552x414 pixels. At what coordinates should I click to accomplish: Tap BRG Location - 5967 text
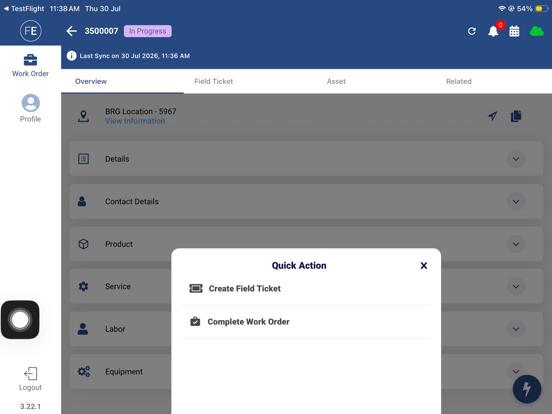(x=140, y=111)
